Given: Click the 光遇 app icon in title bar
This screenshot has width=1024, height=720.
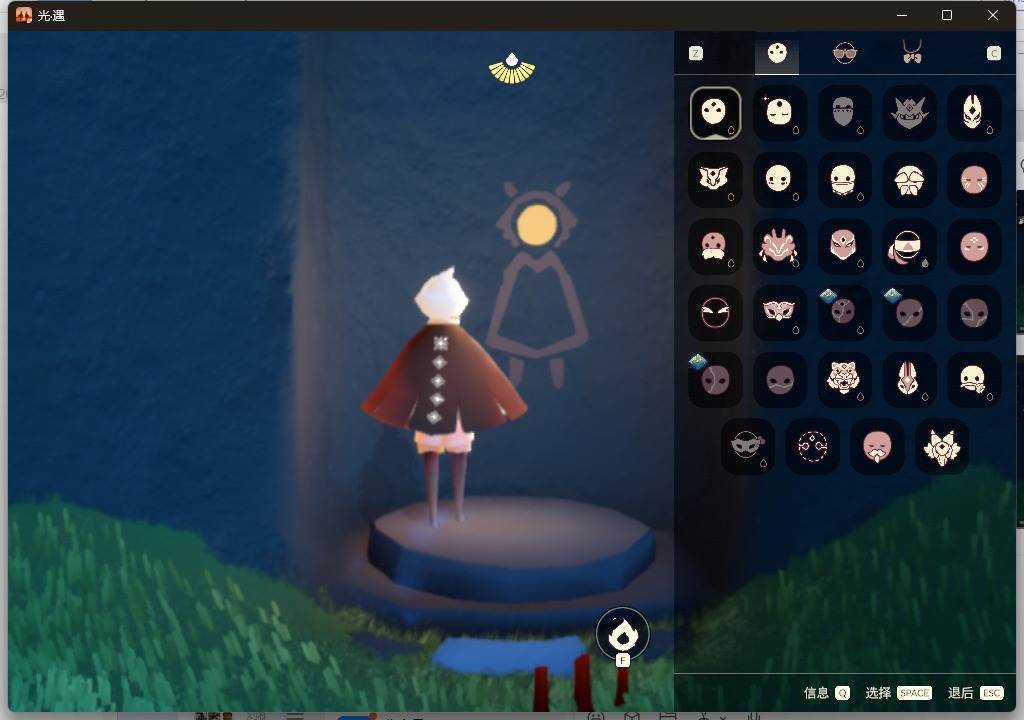Looking at the screenshot, I should coord(24,15).
